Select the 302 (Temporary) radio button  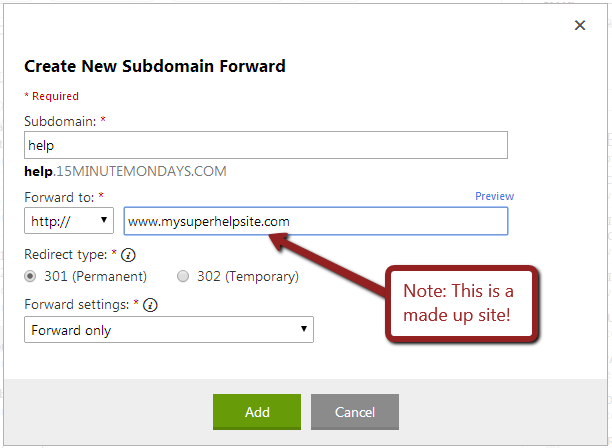(183, 276)
